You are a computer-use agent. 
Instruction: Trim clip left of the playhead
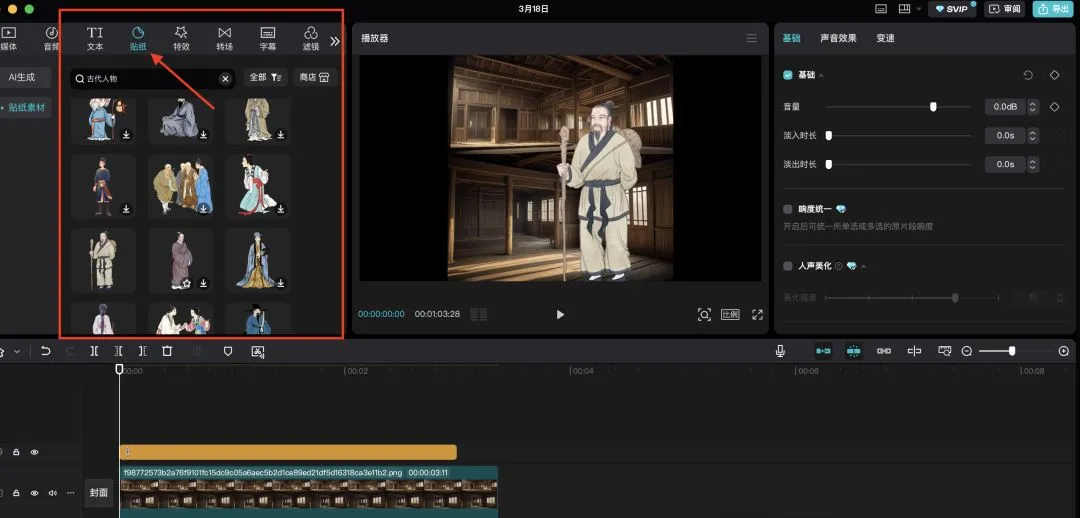(x=118, y=351)
